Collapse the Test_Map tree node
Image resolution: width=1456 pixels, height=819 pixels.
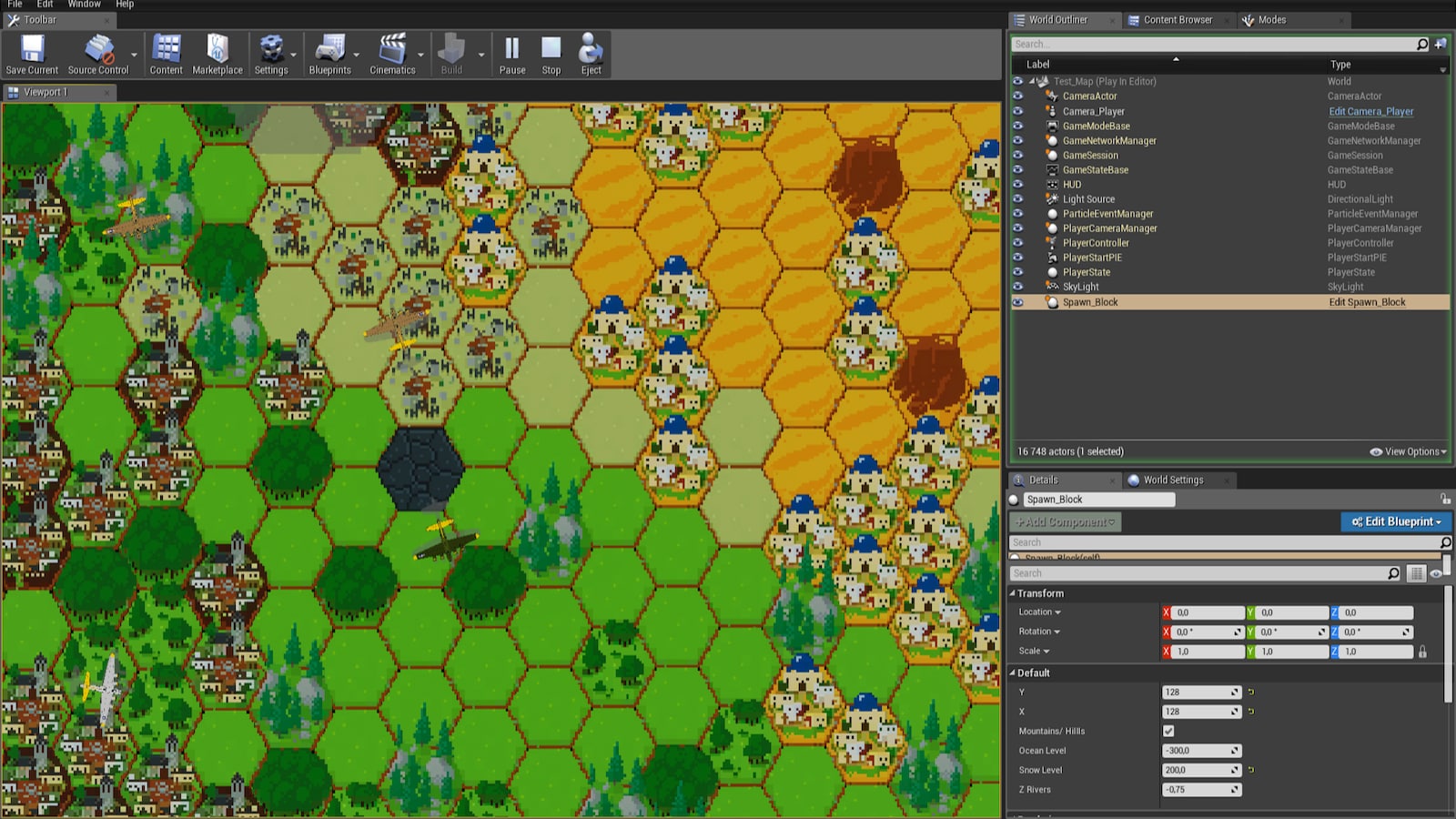1032,81
